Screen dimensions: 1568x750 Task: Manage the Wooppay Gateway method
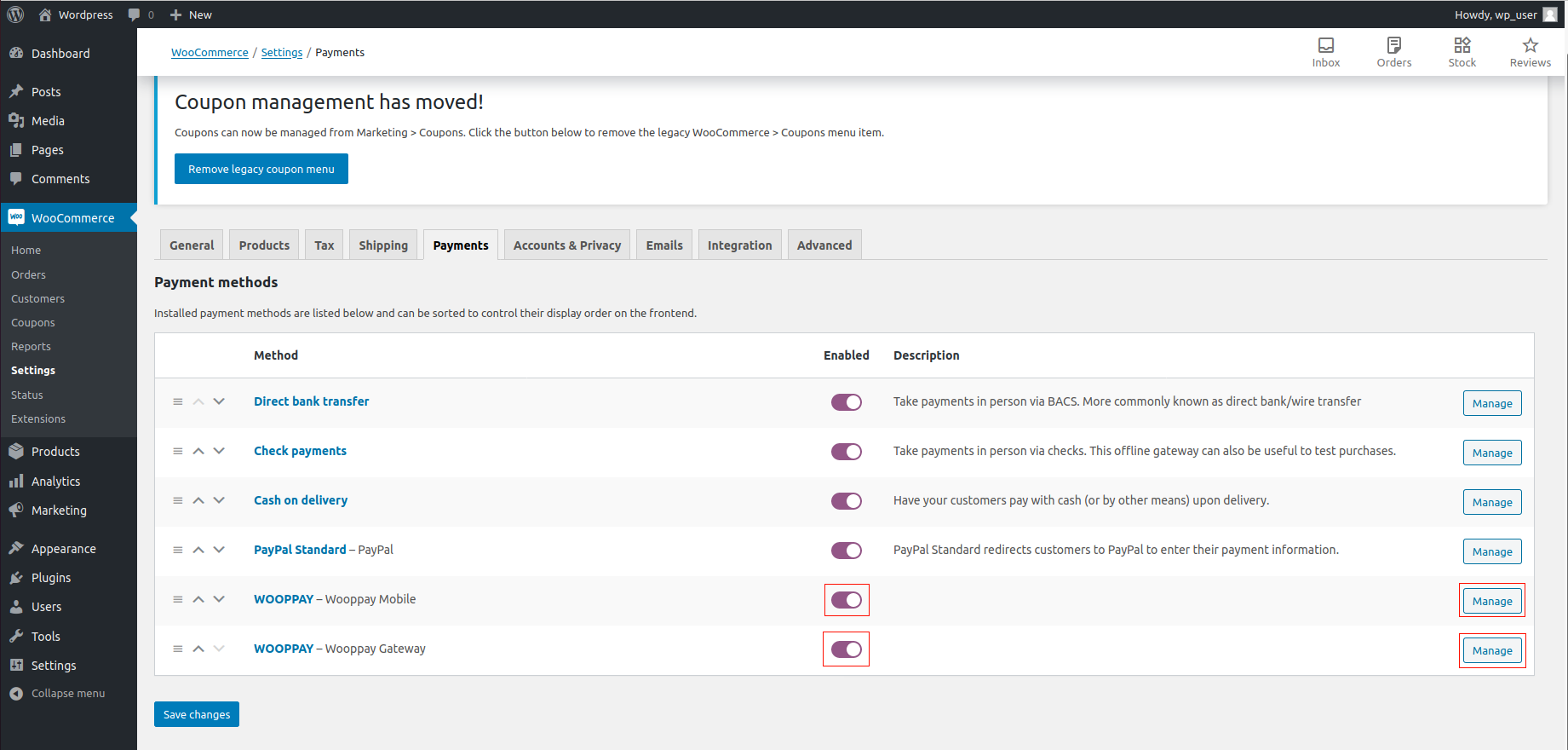pos(1492,650)
